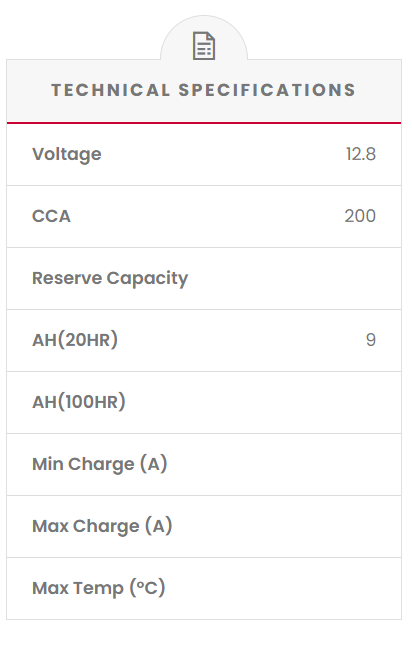Select the Max Temp (°C) row
Image resolution: width=412 pixels, height=647 pixels.
point(204,588)
